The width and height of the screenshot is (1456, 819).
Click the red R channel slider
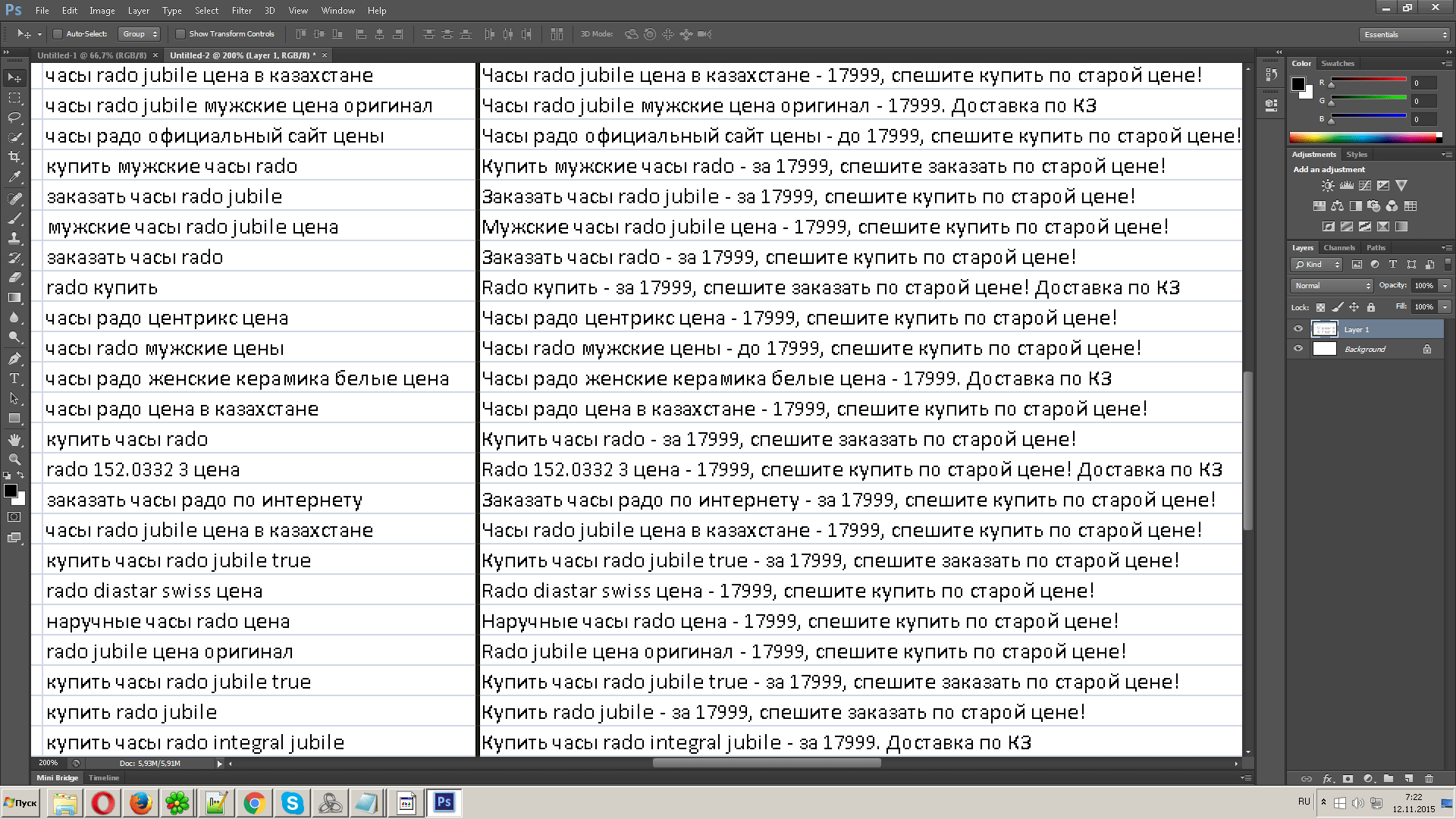(1368, 80)
